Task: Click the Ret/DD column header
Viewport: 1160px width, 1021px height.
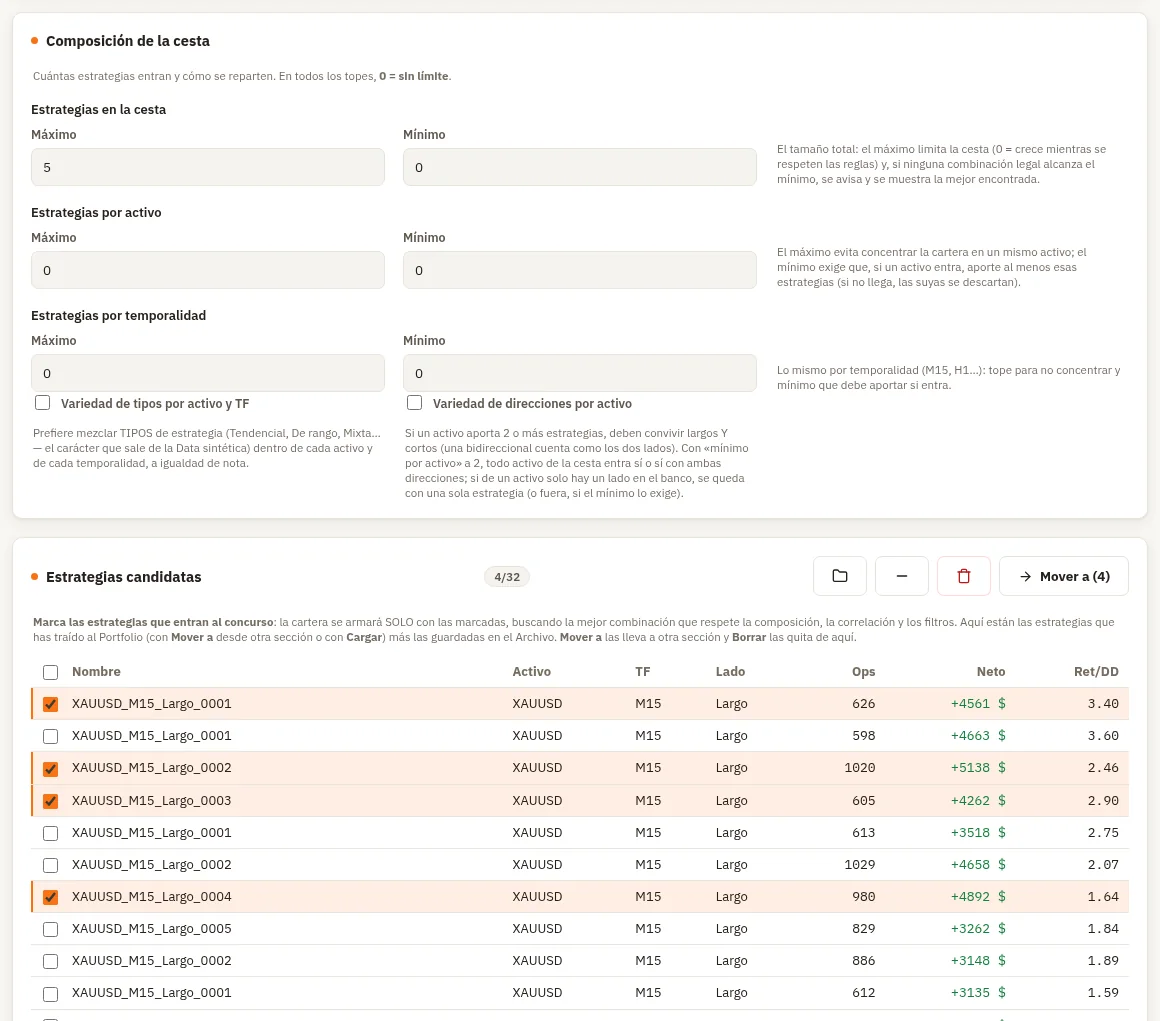Action: (x=1096, y=671)
